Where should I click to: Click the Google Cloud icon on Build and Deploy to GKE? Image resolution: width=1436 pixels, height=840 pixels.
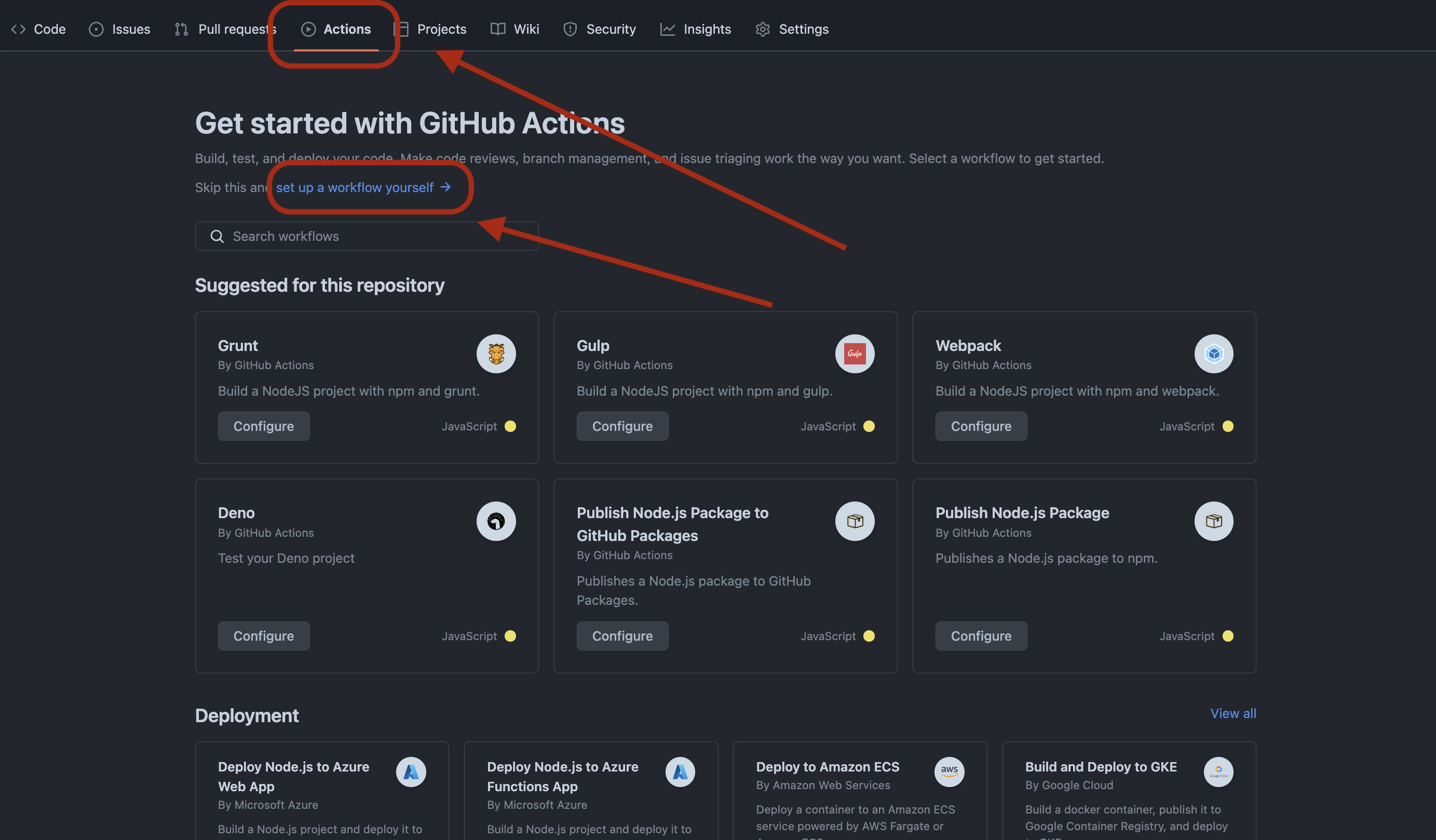[x=1218, y=771]
